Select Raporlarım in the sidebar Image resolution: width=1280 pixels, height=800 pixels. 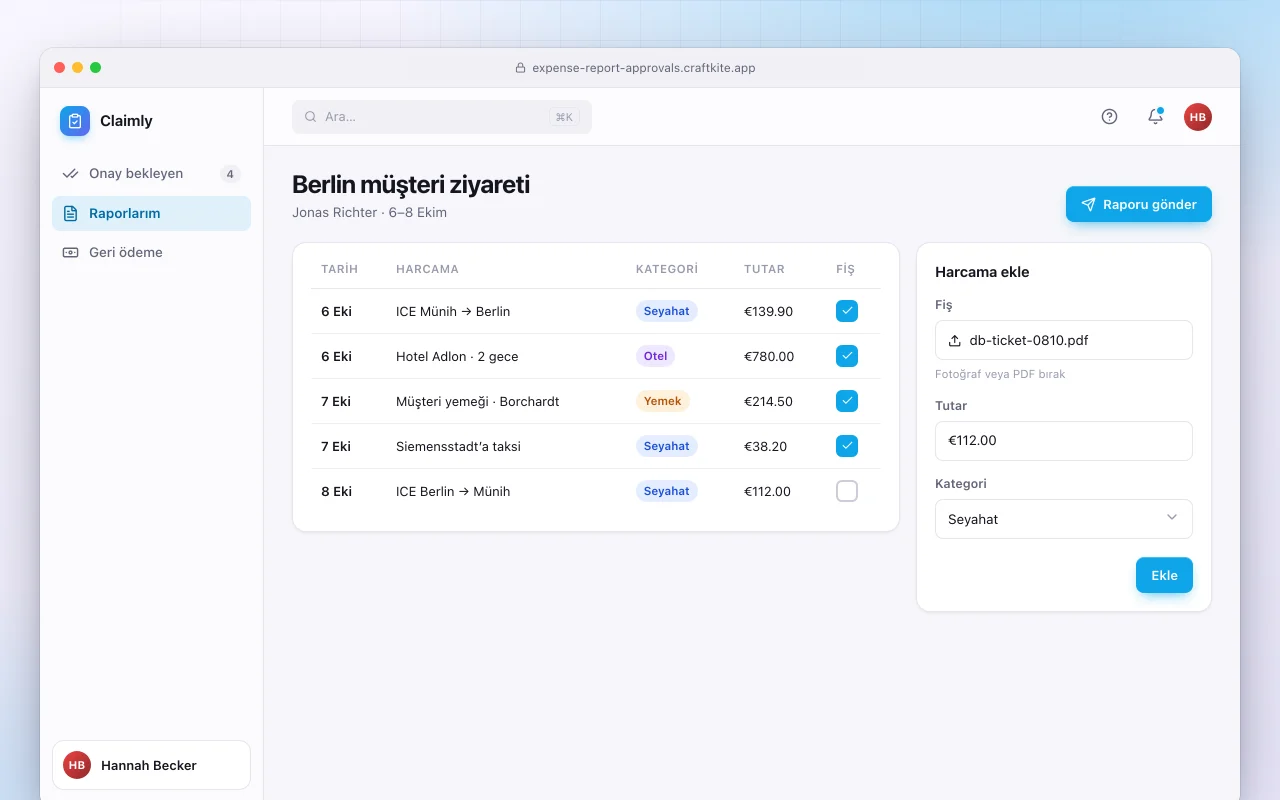151,213
